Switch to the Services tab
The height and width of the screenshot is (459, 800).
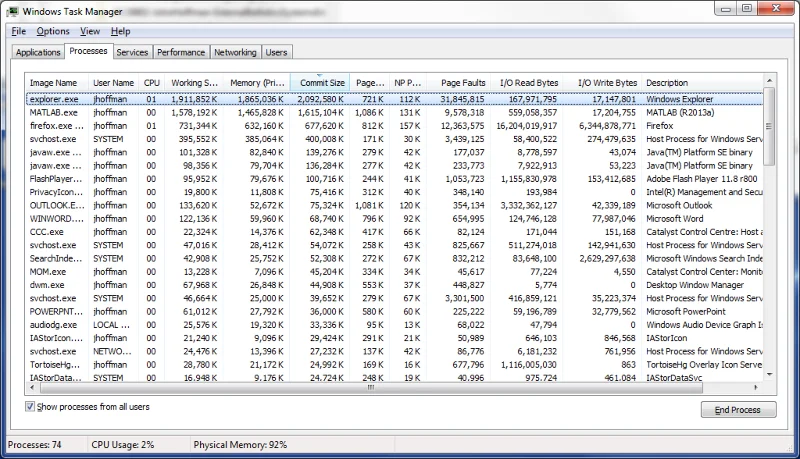pos(132,52)
